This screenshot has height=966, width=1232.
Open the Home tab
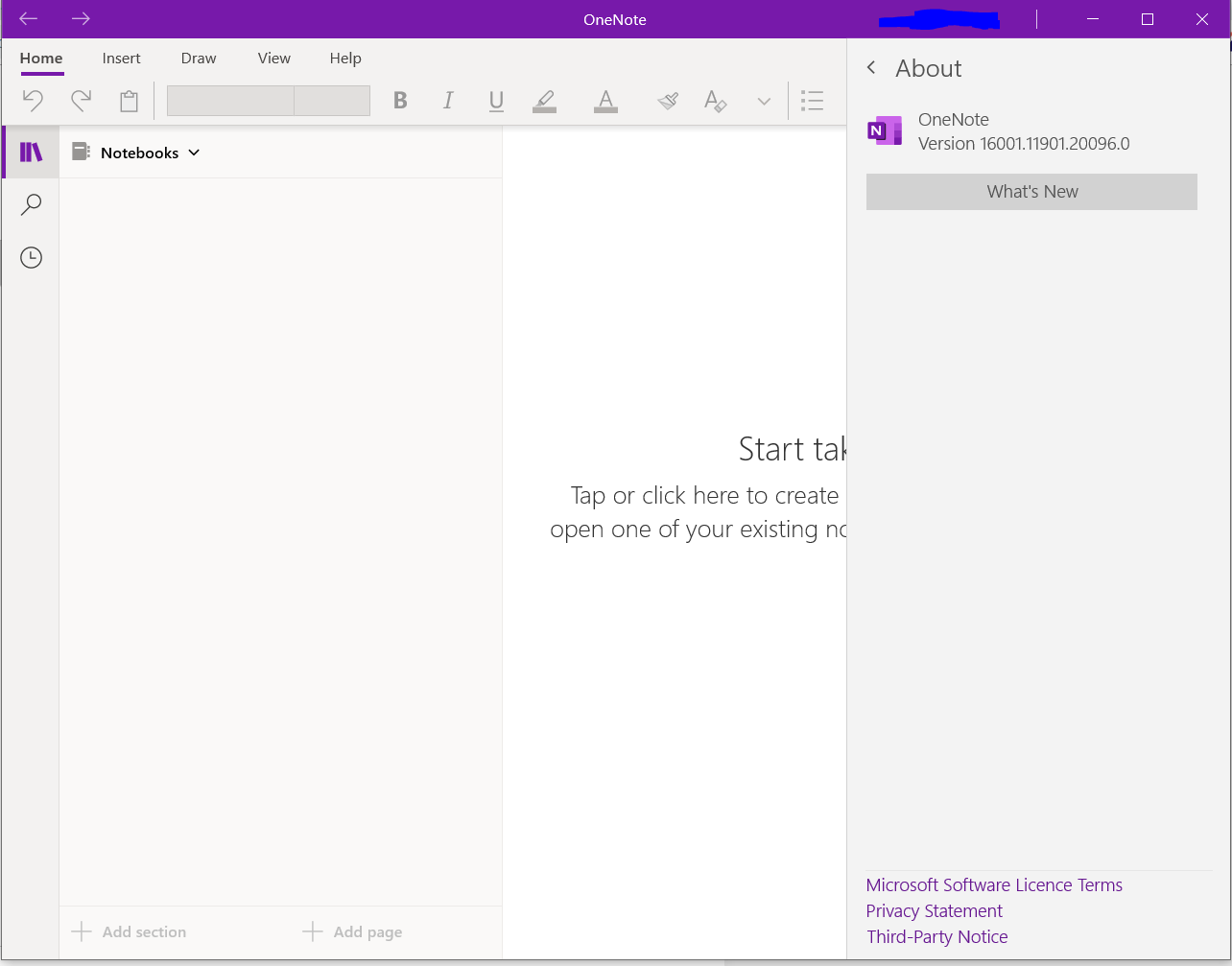41,59
